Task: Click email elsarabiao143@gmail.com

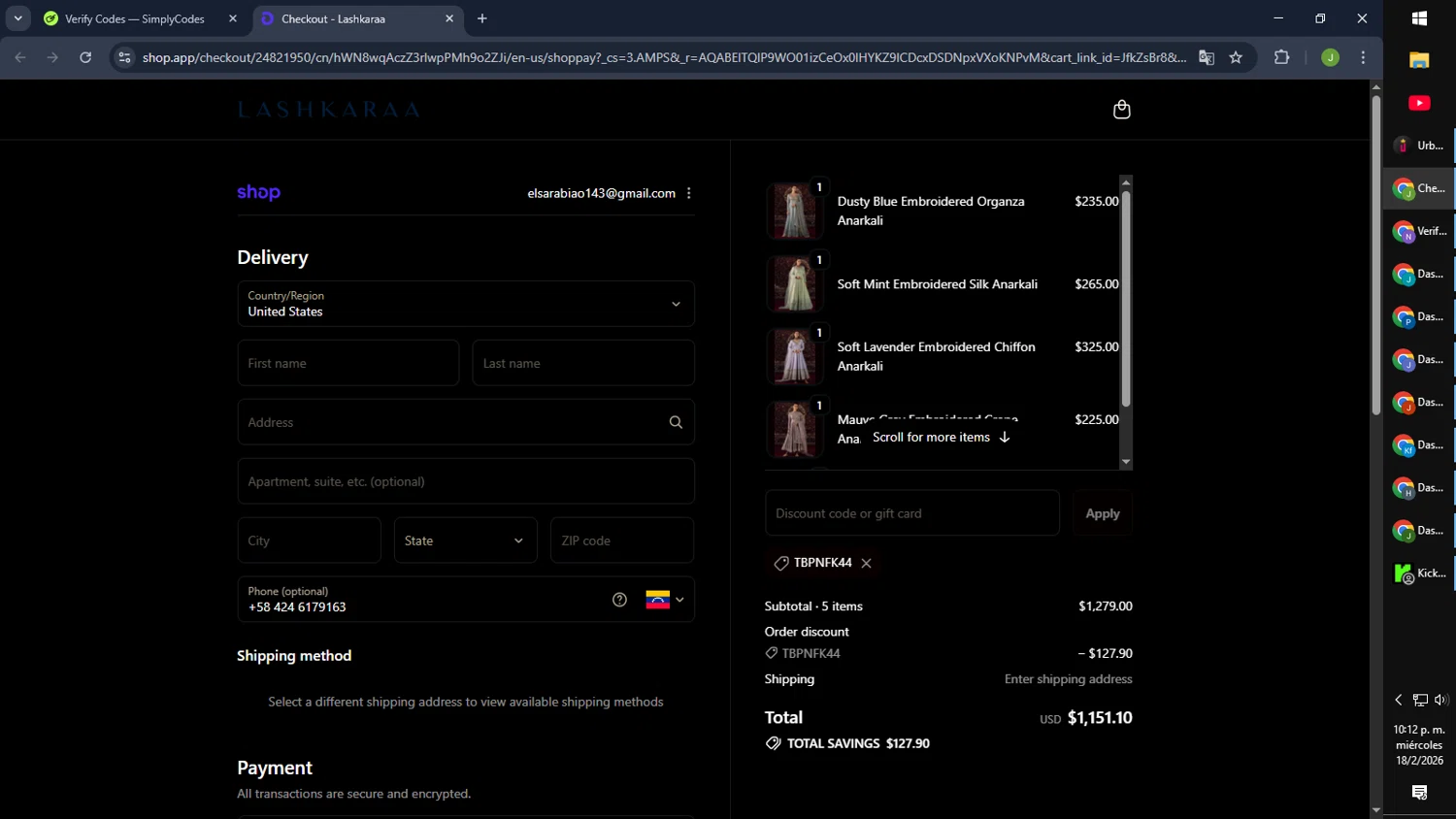Action: pos(601,193)
